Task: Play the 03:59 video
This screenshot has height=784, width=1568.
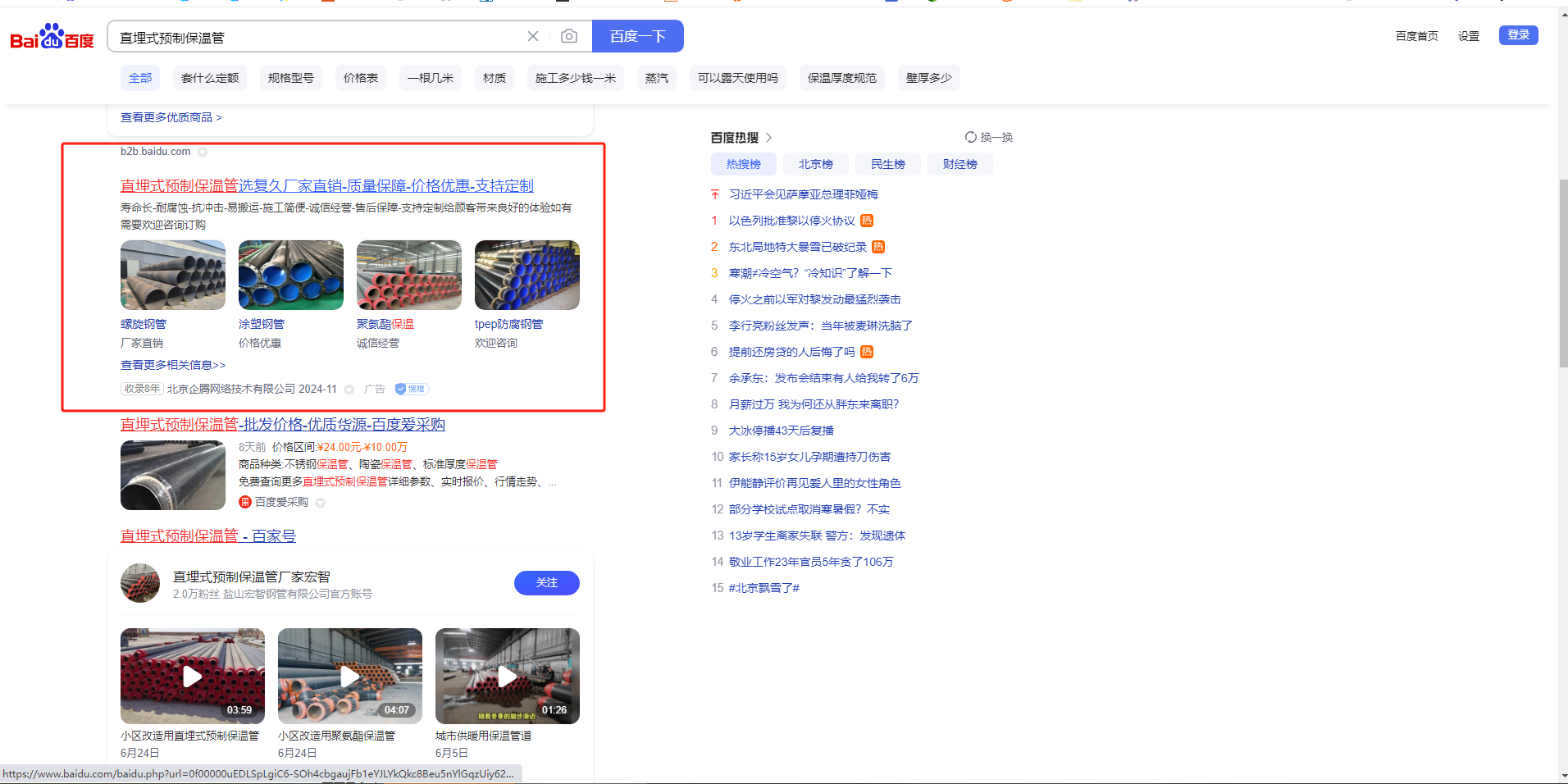Action: tap(193, 676)
